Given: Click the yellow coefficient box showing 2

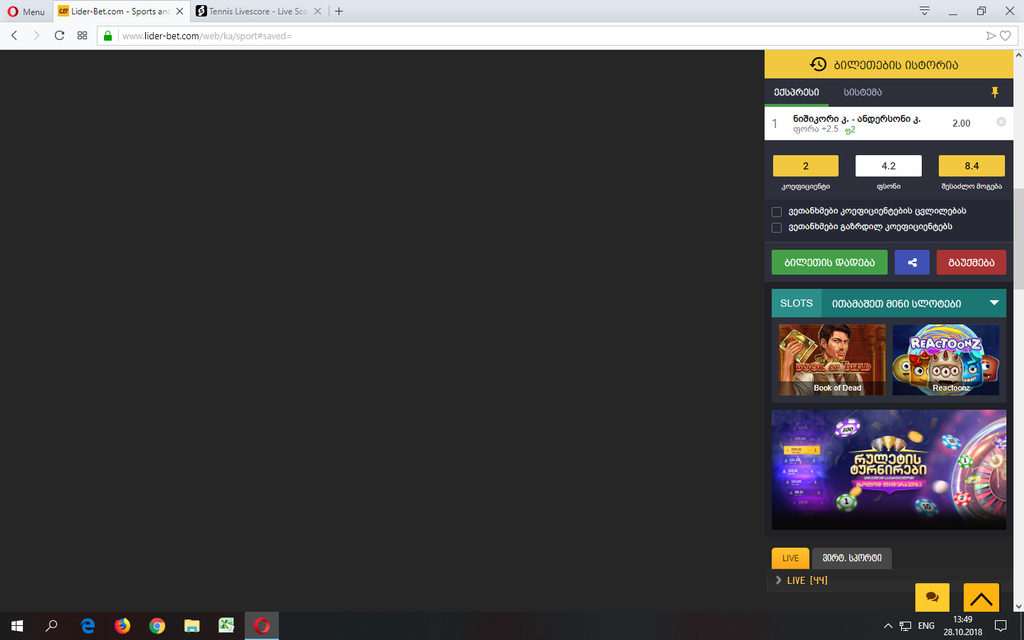Looking at the screenshot, I should (805, 166).
